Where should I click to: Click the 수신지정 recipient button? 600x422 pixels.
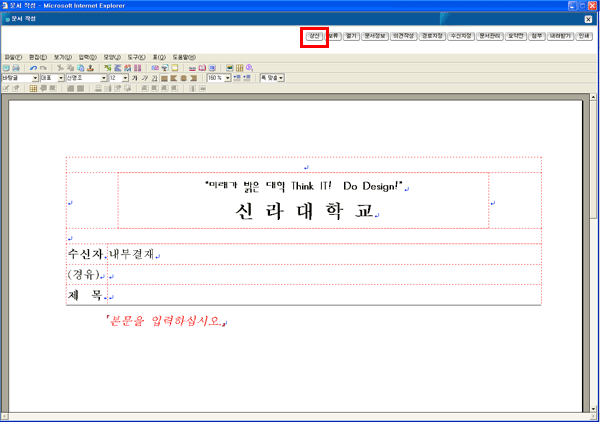pyautogui.click(x=461, y=36)
